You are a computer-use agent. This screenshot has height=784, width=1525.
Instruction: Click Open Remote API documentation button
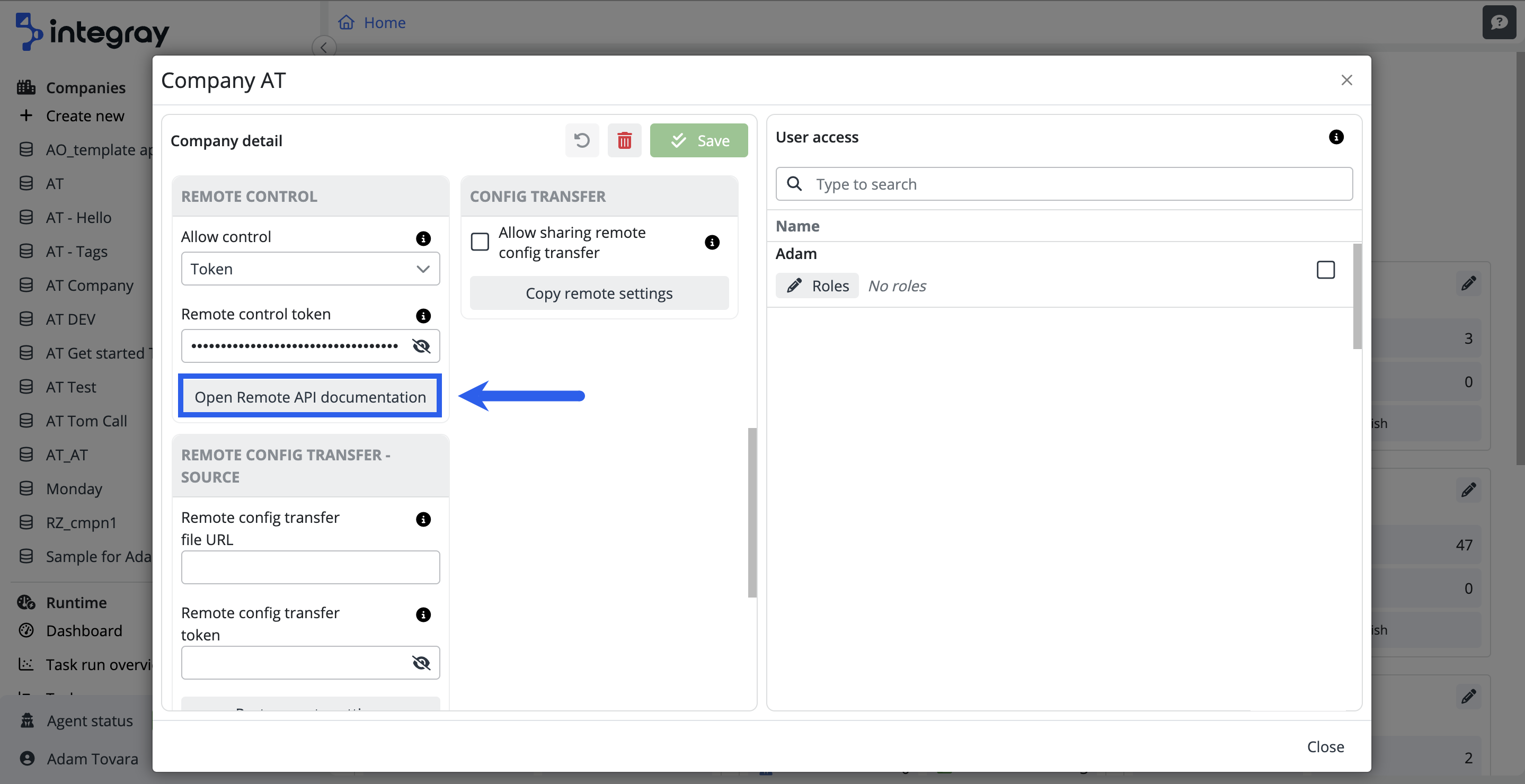310,396
